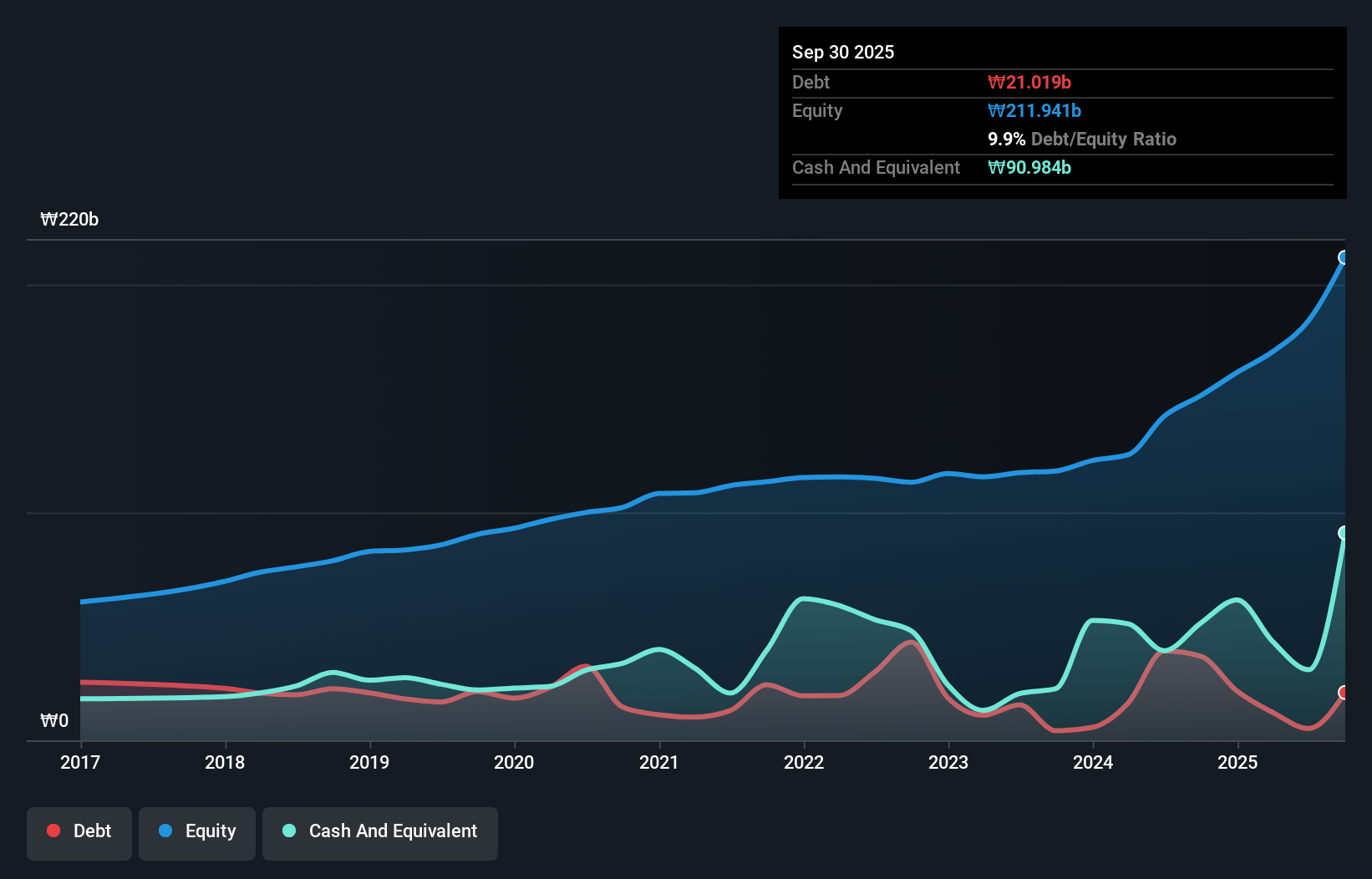This screenshot has width=1372, height=879.
Task: Select the 2021 label on the timeline
Action: tap(659, 762)
